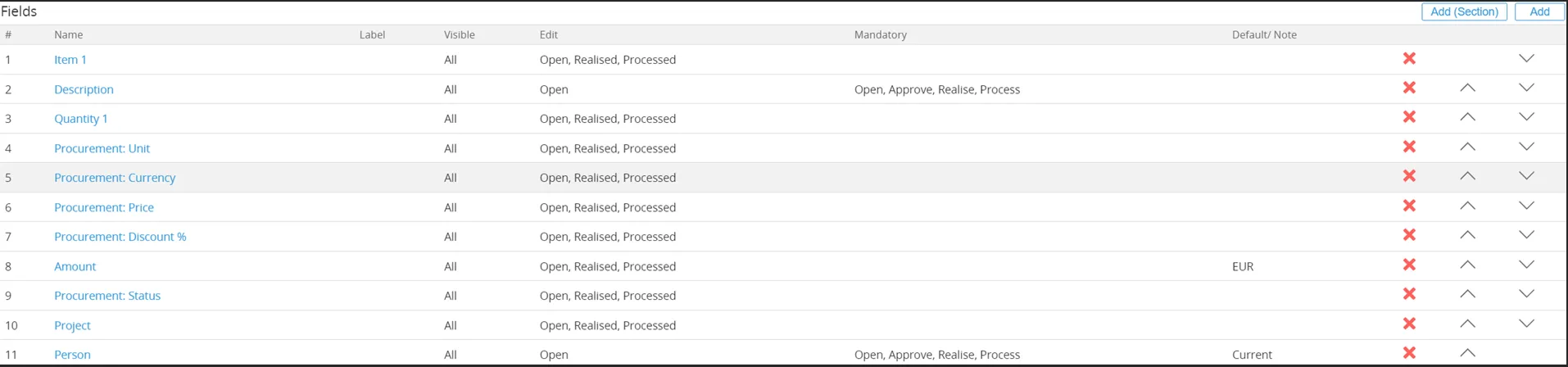
Task: Click the Name column header
Action: coord(68,34)
